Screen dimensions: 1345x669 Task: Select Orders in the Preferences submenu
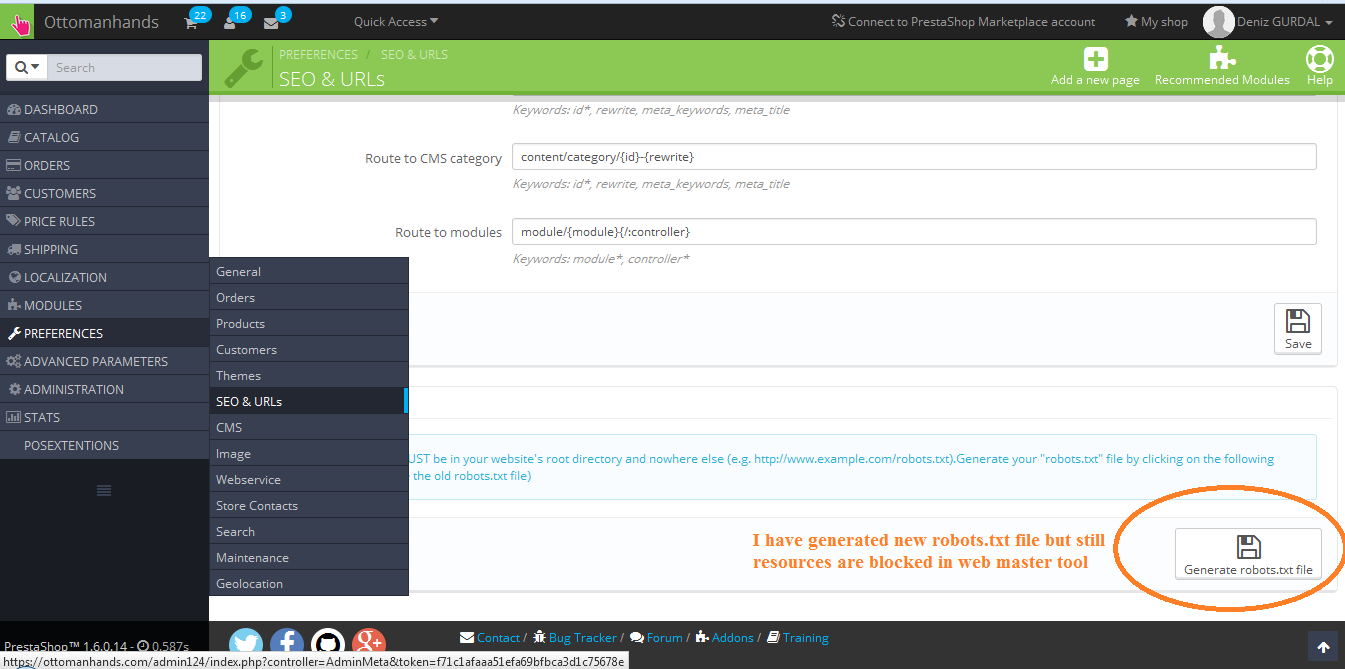(x=308, y=297)
